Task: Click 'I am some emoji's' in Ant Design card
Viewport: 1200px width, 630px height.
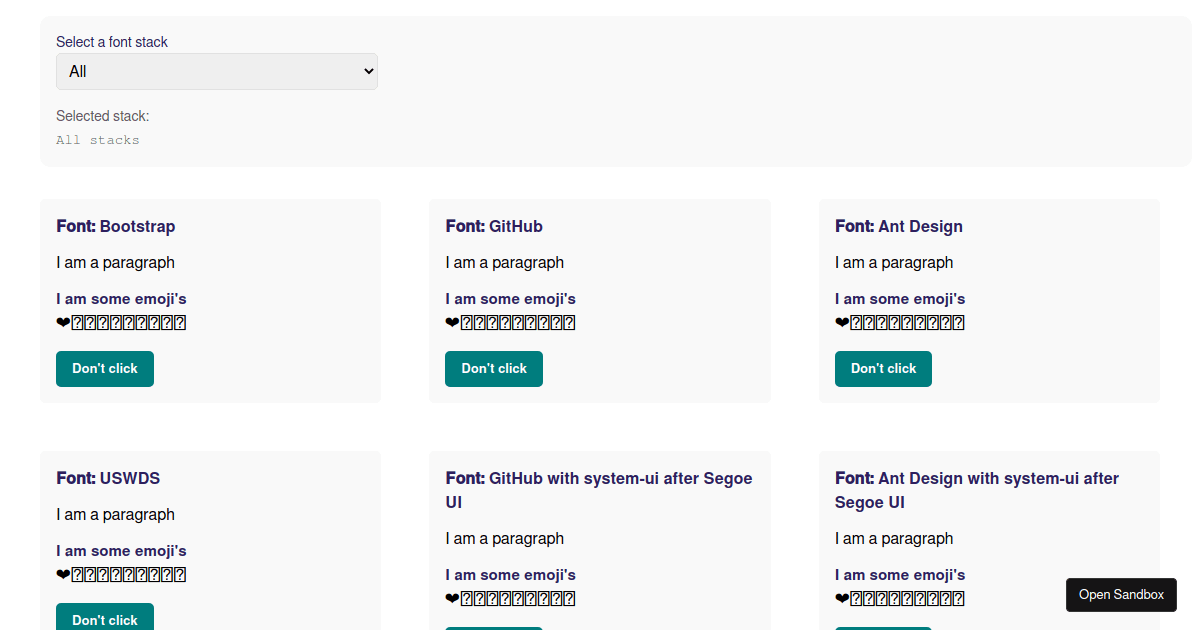Action: pos(900,299)
